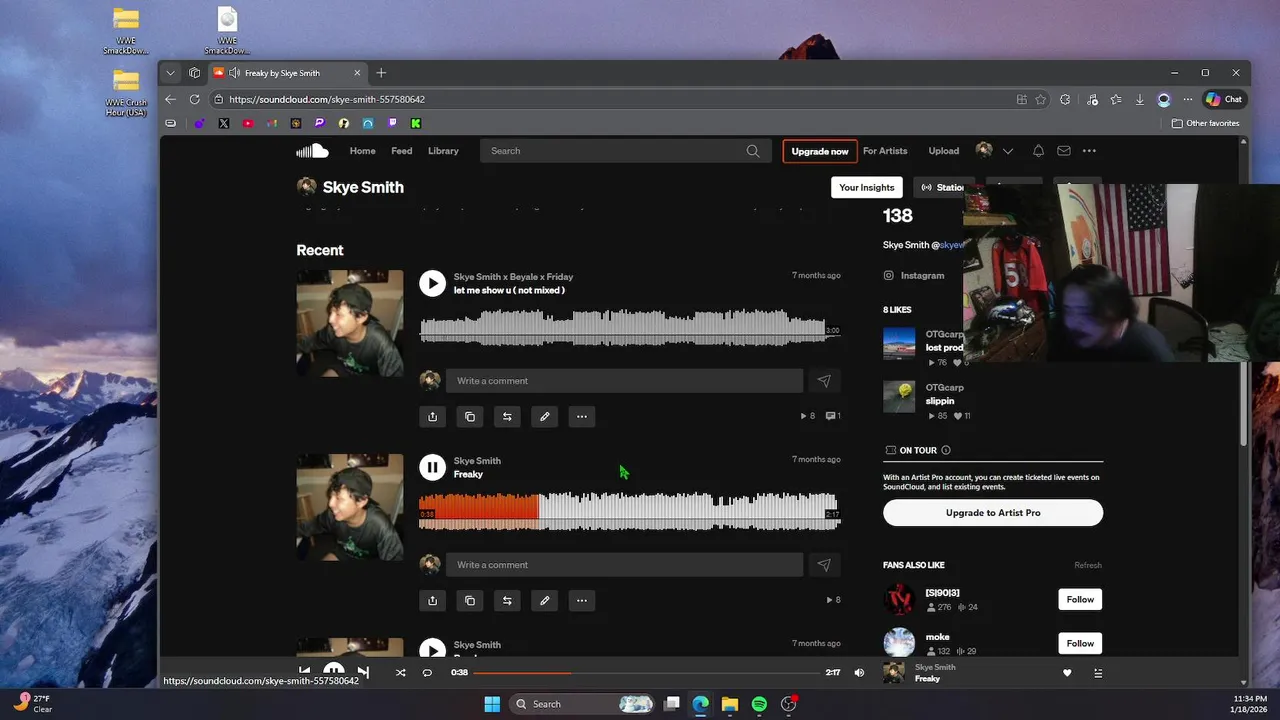Select the 'Freaky by Skye Smith' browser tab

[288, 73]
